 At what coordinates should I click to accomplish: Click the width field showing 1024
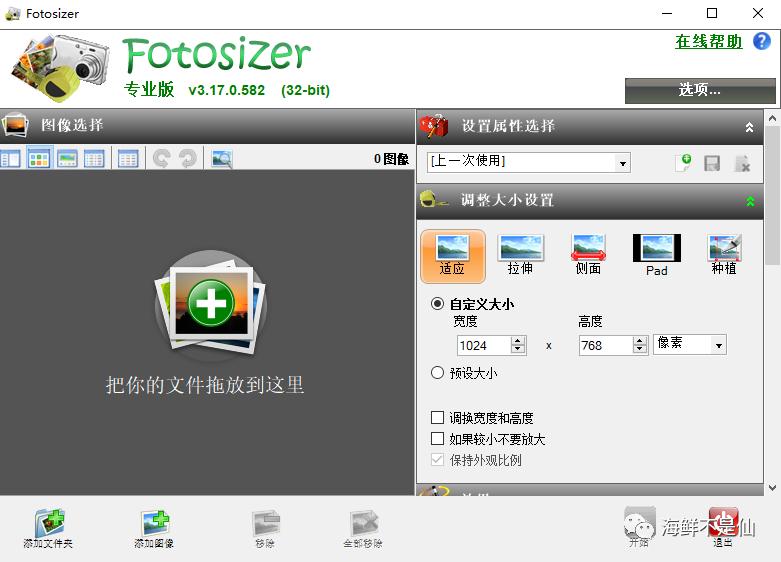coord(484,345)
